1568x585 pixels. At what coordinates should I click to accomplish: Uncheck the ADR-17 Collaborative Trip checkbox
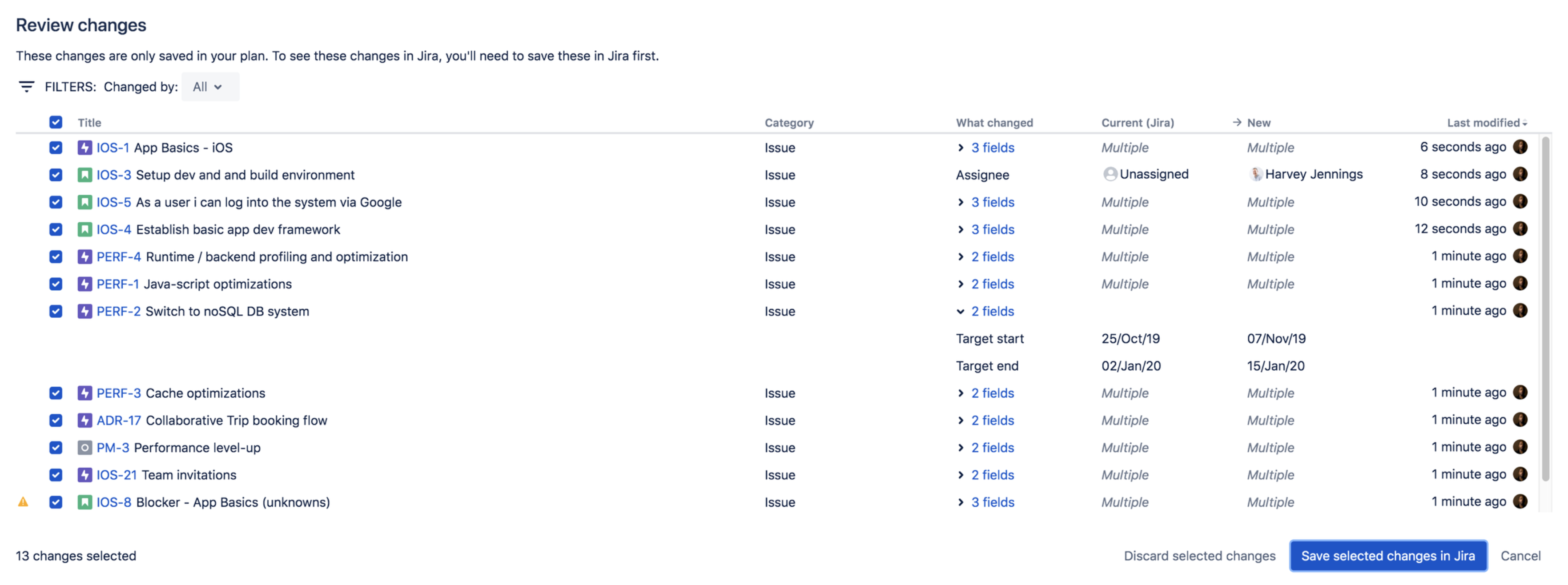[x=56, y=421]
